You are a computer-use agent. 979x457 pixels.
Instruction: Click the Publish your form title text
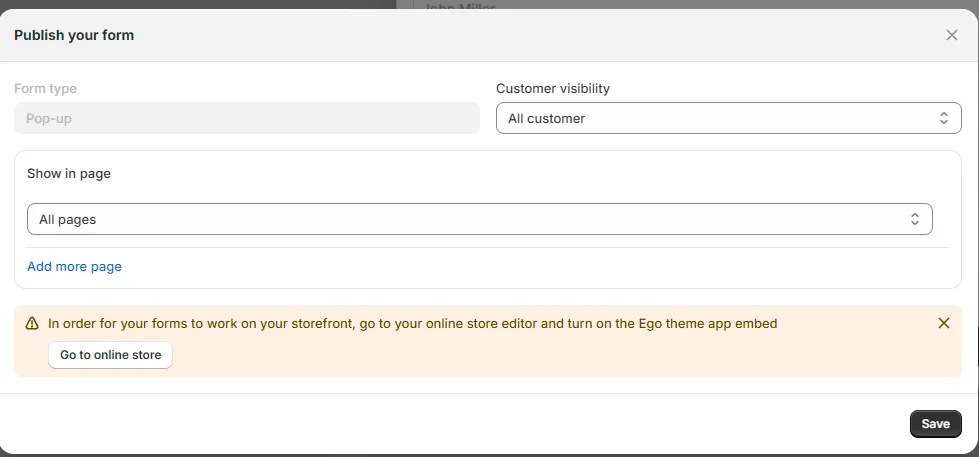(74, 35)
